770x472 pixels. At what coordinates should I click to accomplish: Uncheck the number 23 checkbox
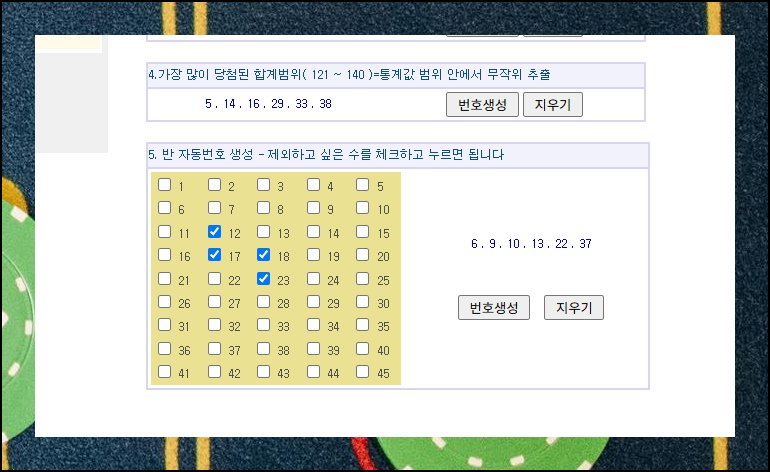tap(264, 278)
